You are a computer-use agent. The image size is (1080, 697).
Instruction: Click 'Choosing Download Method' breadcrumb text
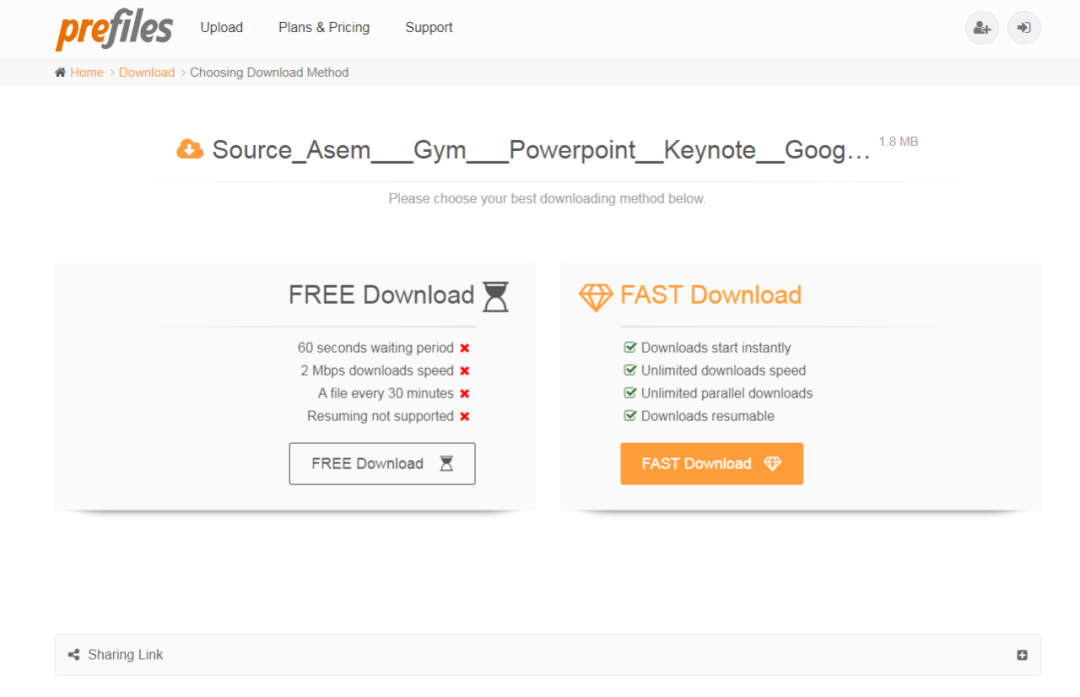pyautogui.click(x=269, y=72)
